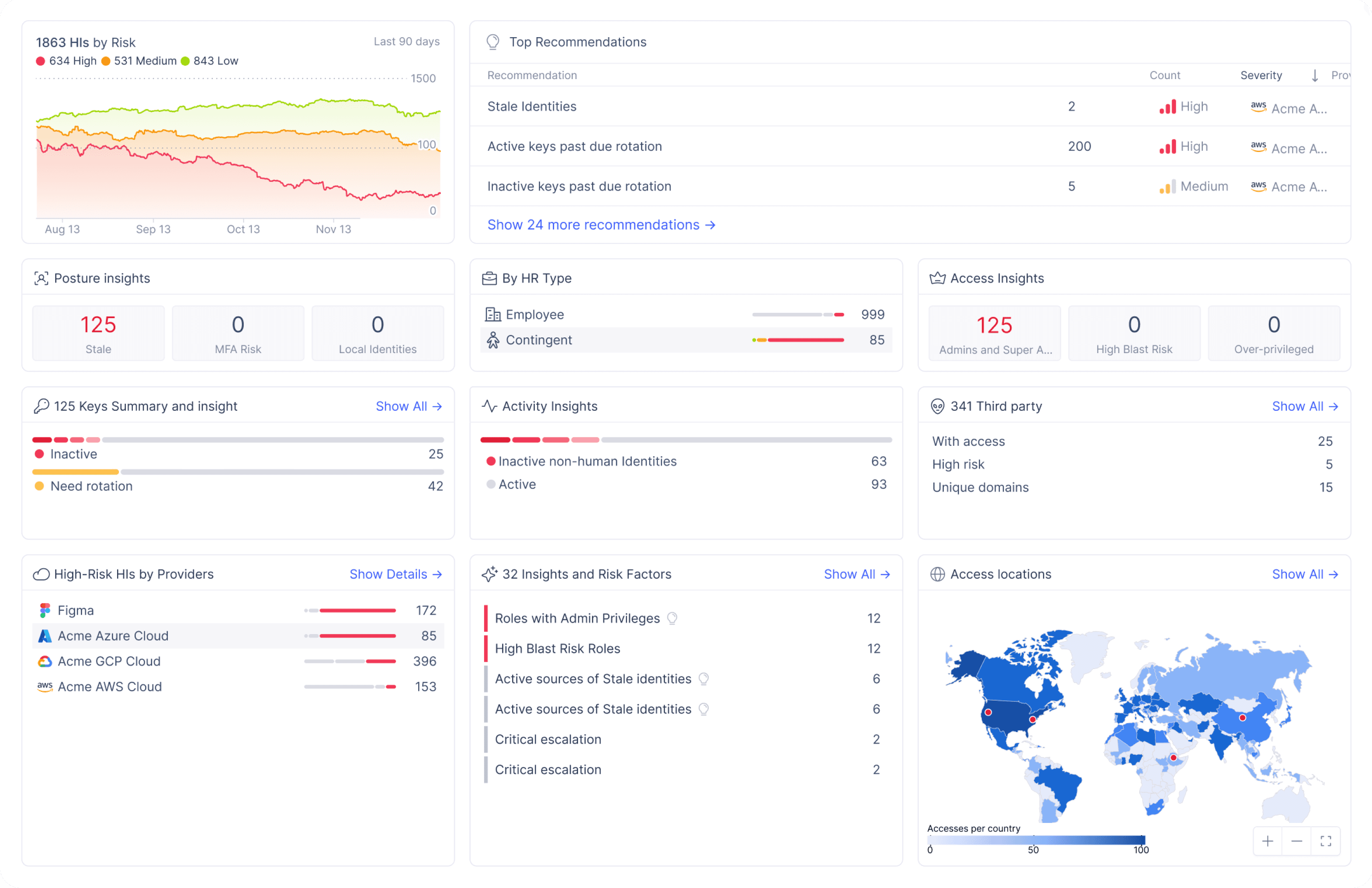
Task: Select the Stale posture insights tile
Action: click(99, 333)
